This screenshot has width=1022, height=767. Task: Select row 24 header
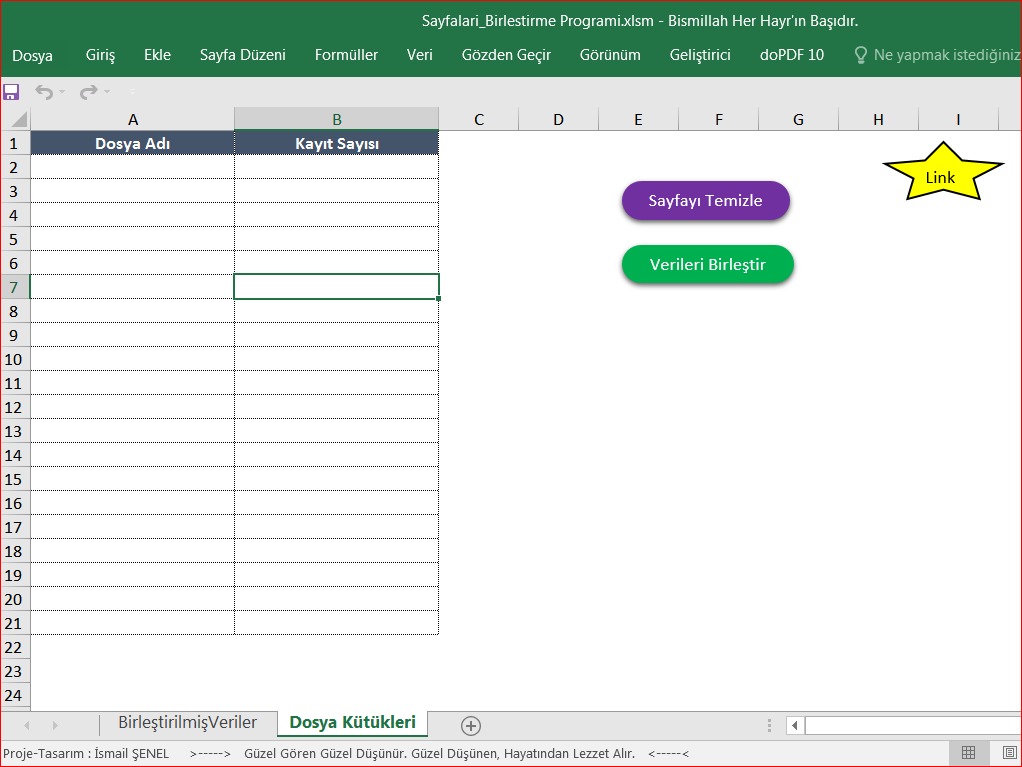[x=14, y=695]
